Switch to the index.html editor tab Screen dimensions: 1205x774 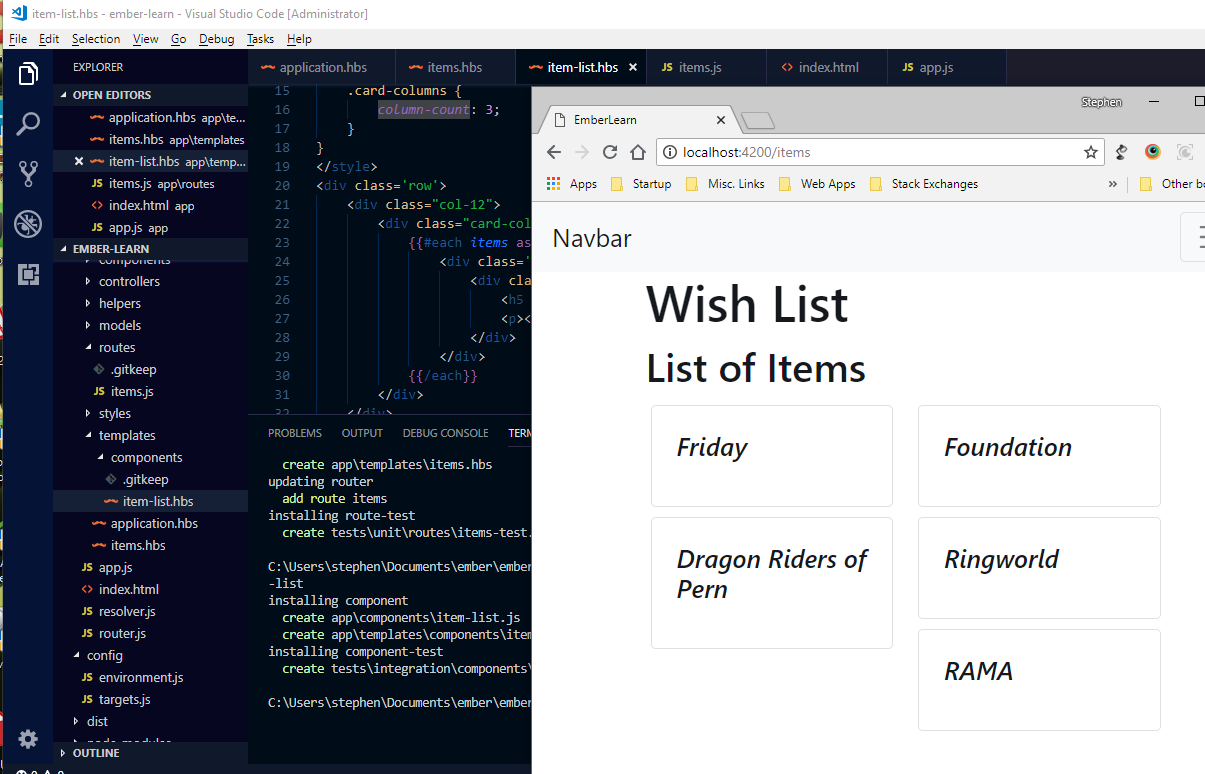click(x=828, y=67)
